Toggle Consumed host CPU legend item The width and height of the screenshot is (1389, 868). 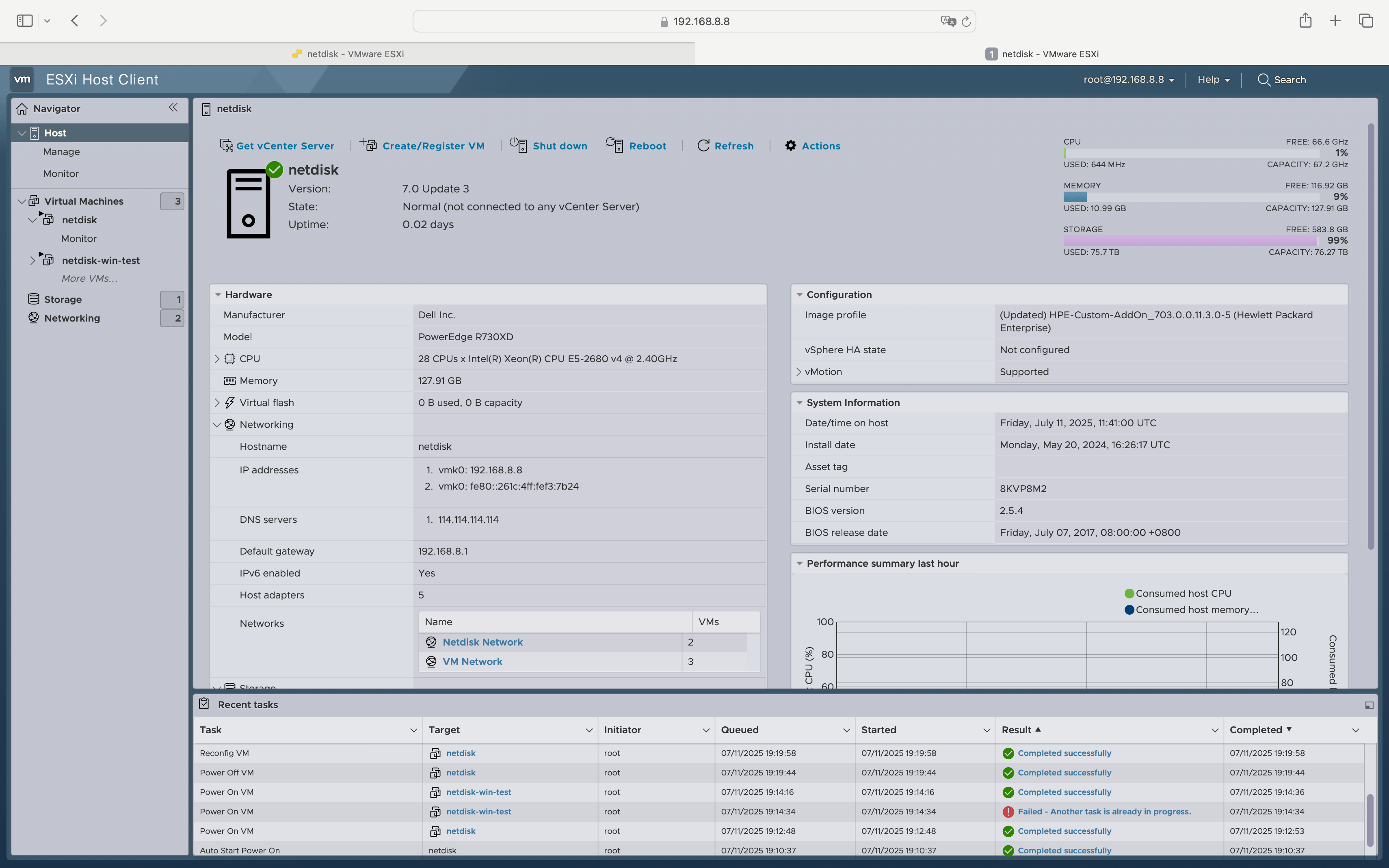1178,593
